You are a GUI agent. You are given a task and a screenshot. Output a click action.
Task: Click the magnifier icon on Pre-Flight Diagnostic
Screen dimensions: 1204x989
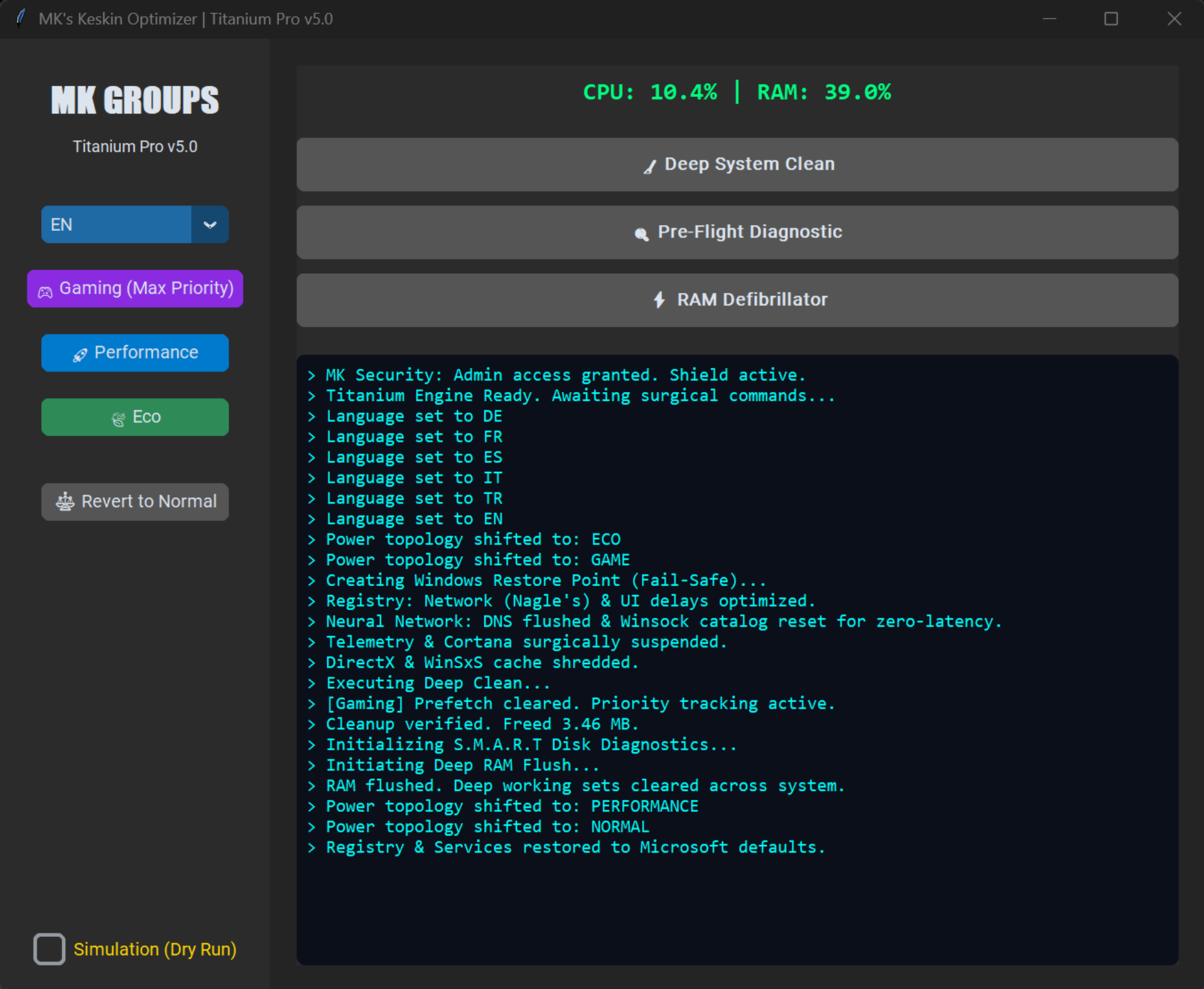641,234
